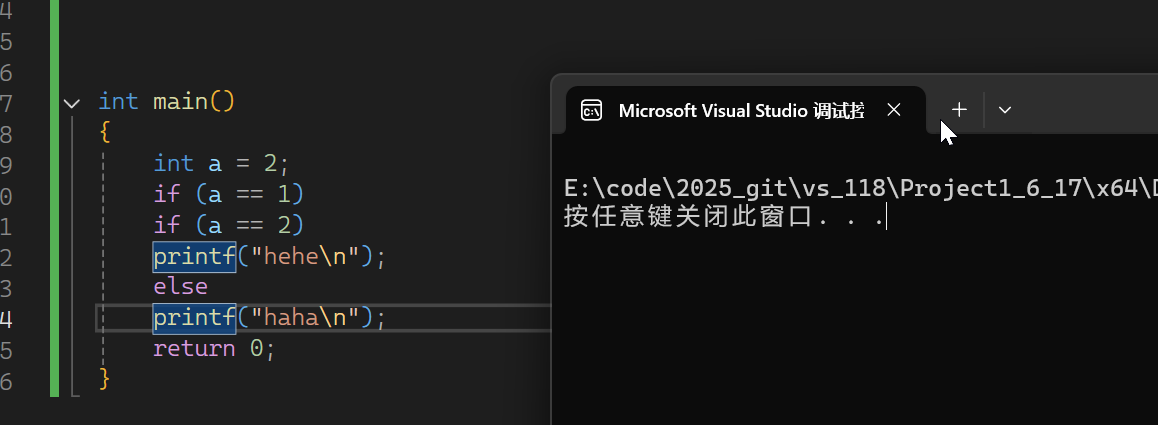Image resolution: width=1158 pixels, height=425 pixels.
Task: Click the if (a == 2) condition
Action: [x=229, y=225]
